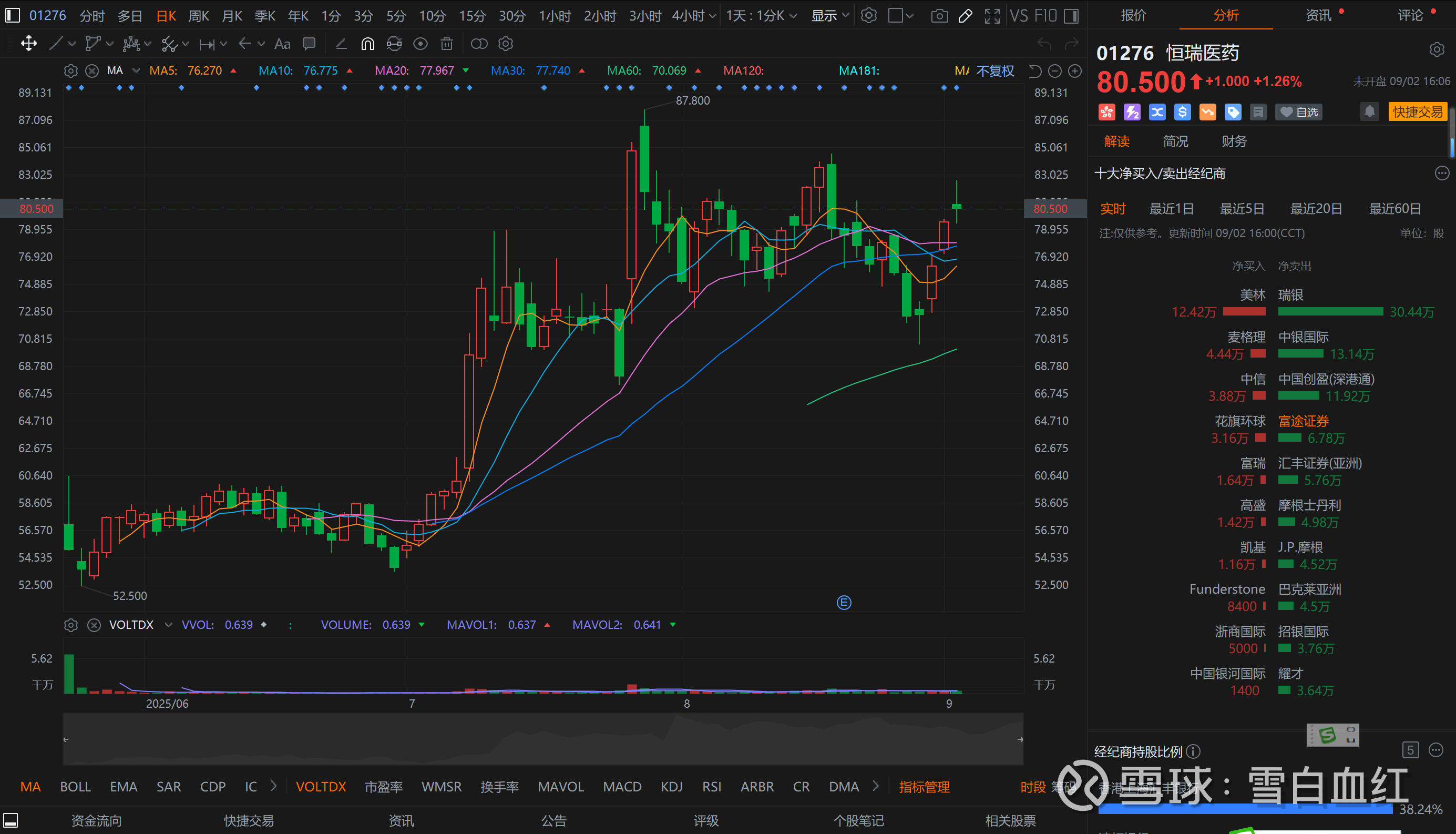
Task: Click the chart range navigator strip
Action: (542, 739)
